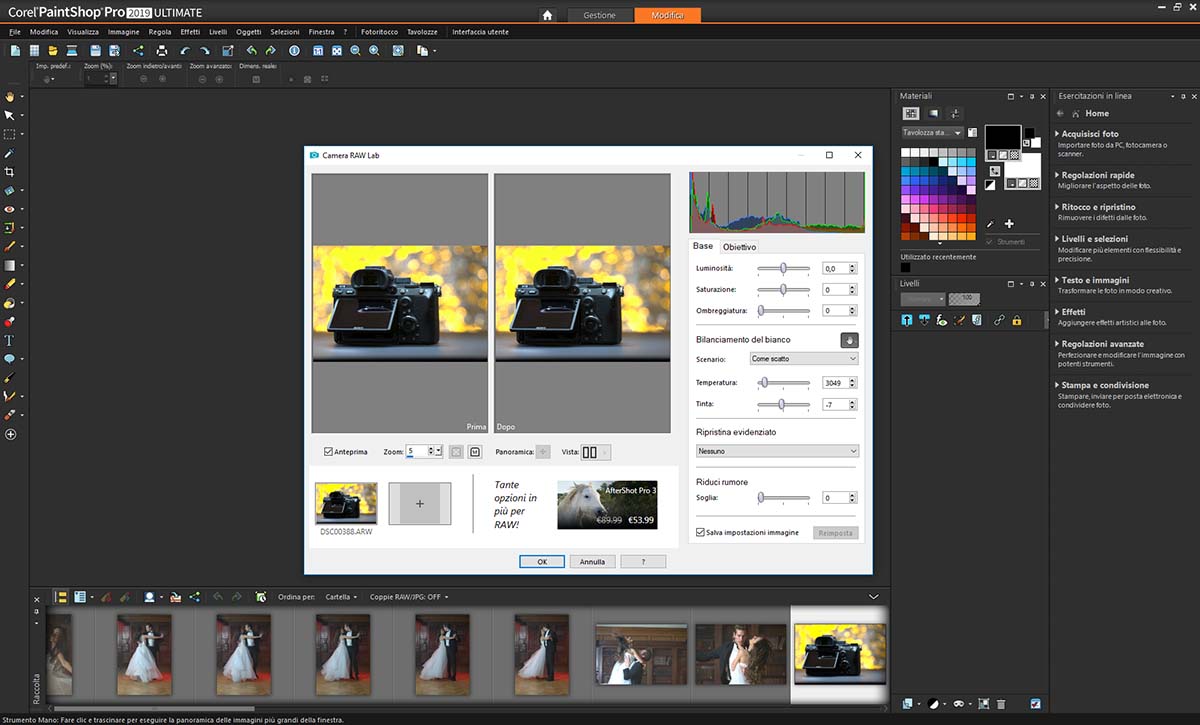Select the Text tool in the left toolbar

(x=9, y=341)
